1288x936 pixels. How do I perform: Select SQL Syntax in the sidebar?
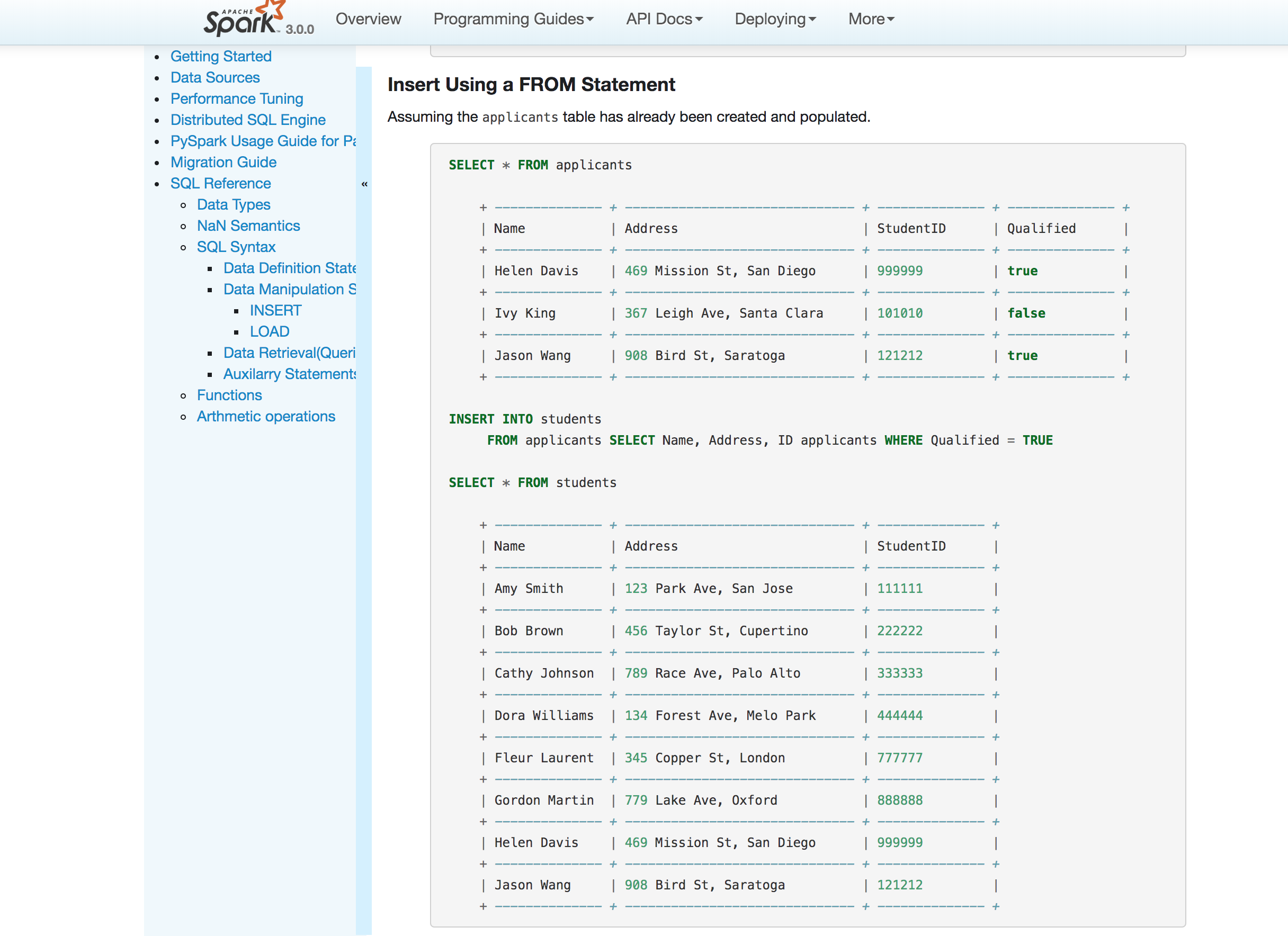click(236, 247)
